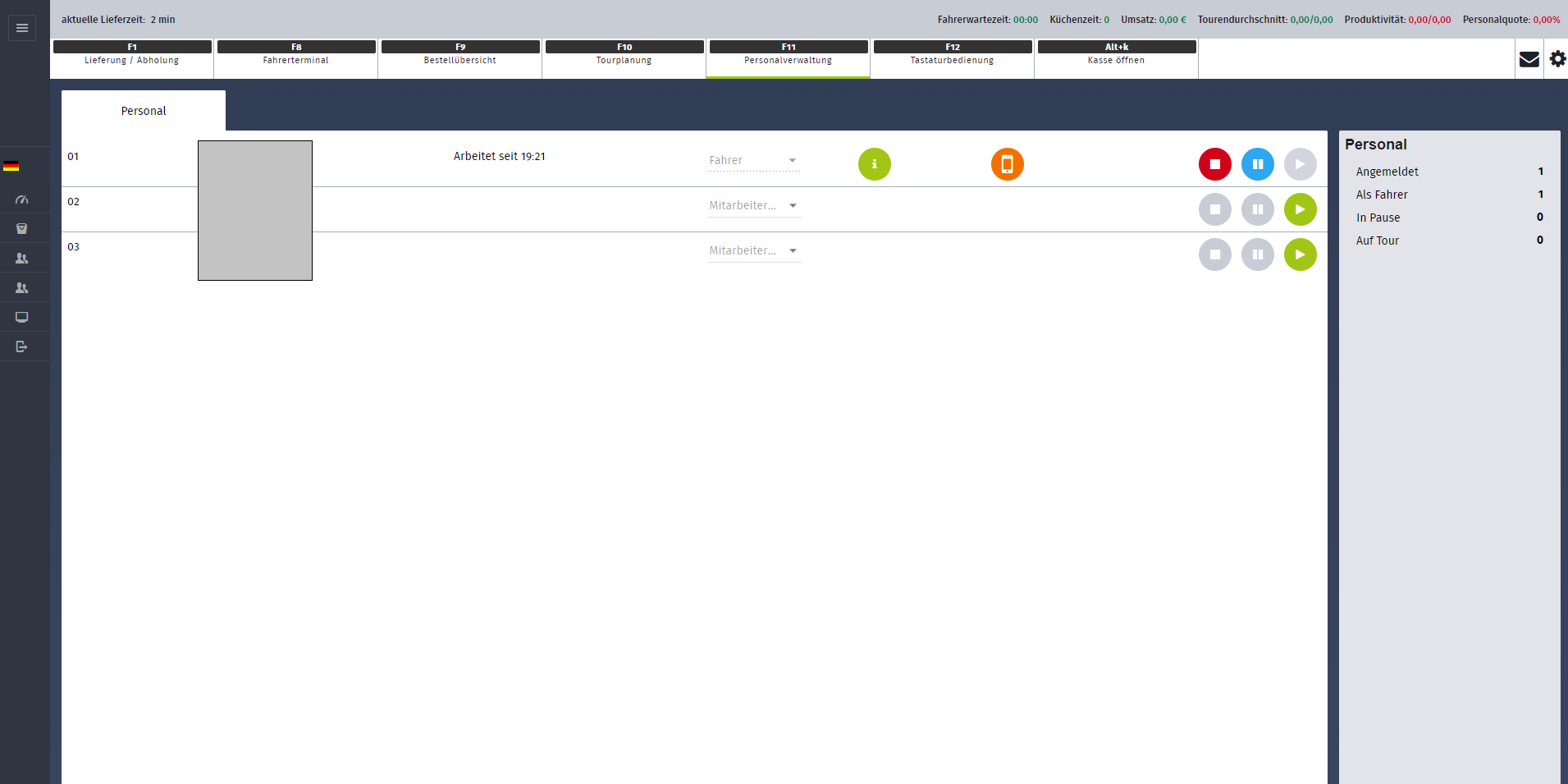The image size is (1568, 784).
Task: Click the greyed play button in row 01
Action: click(x=1301, y=164)
